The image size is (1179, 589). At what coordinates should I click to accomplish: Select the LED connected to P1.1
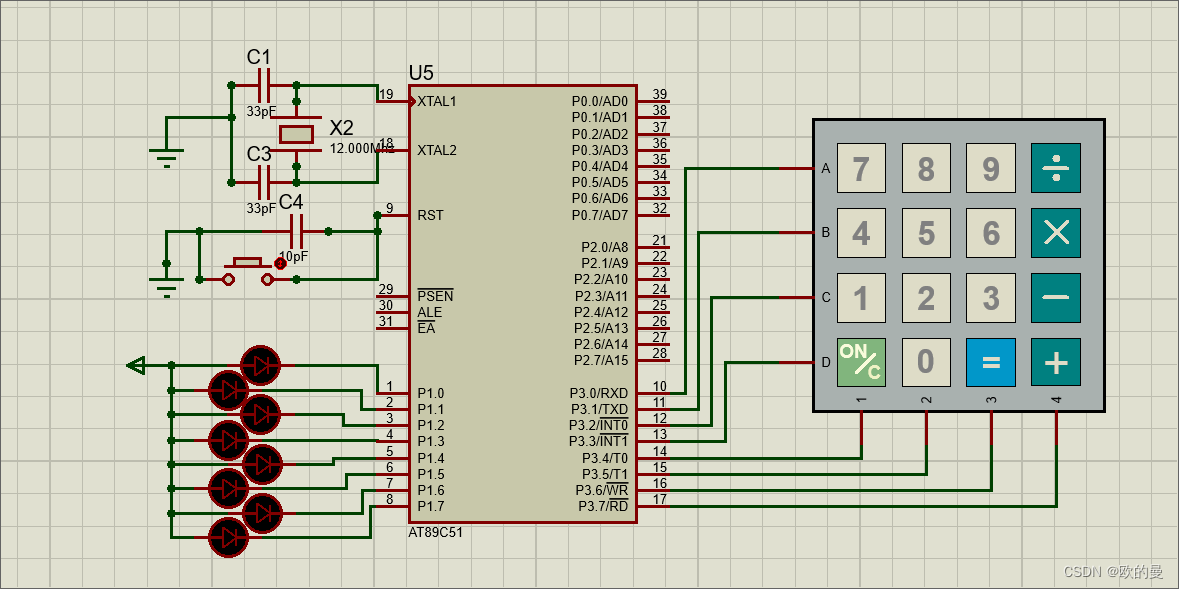[x=228, y=390]
